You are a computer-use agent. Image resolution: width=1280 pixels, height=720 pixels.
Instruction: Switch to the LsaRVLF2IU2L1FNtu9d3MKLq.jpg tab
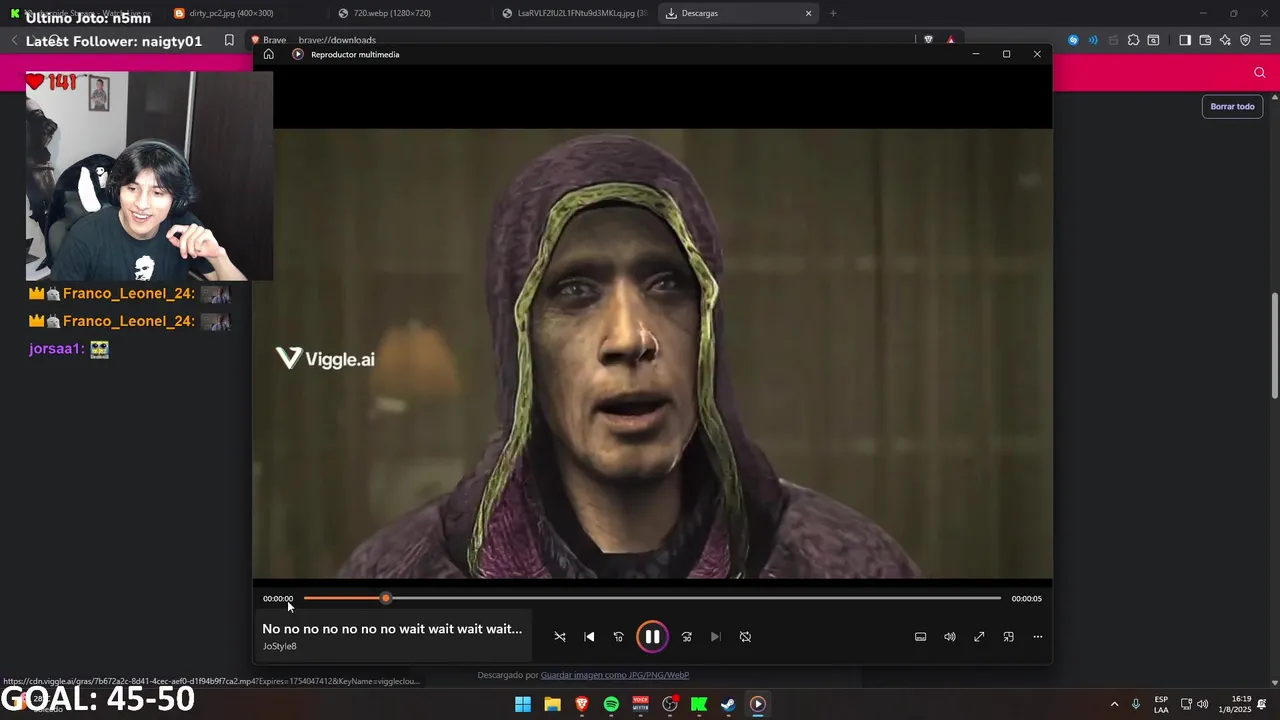574,13
